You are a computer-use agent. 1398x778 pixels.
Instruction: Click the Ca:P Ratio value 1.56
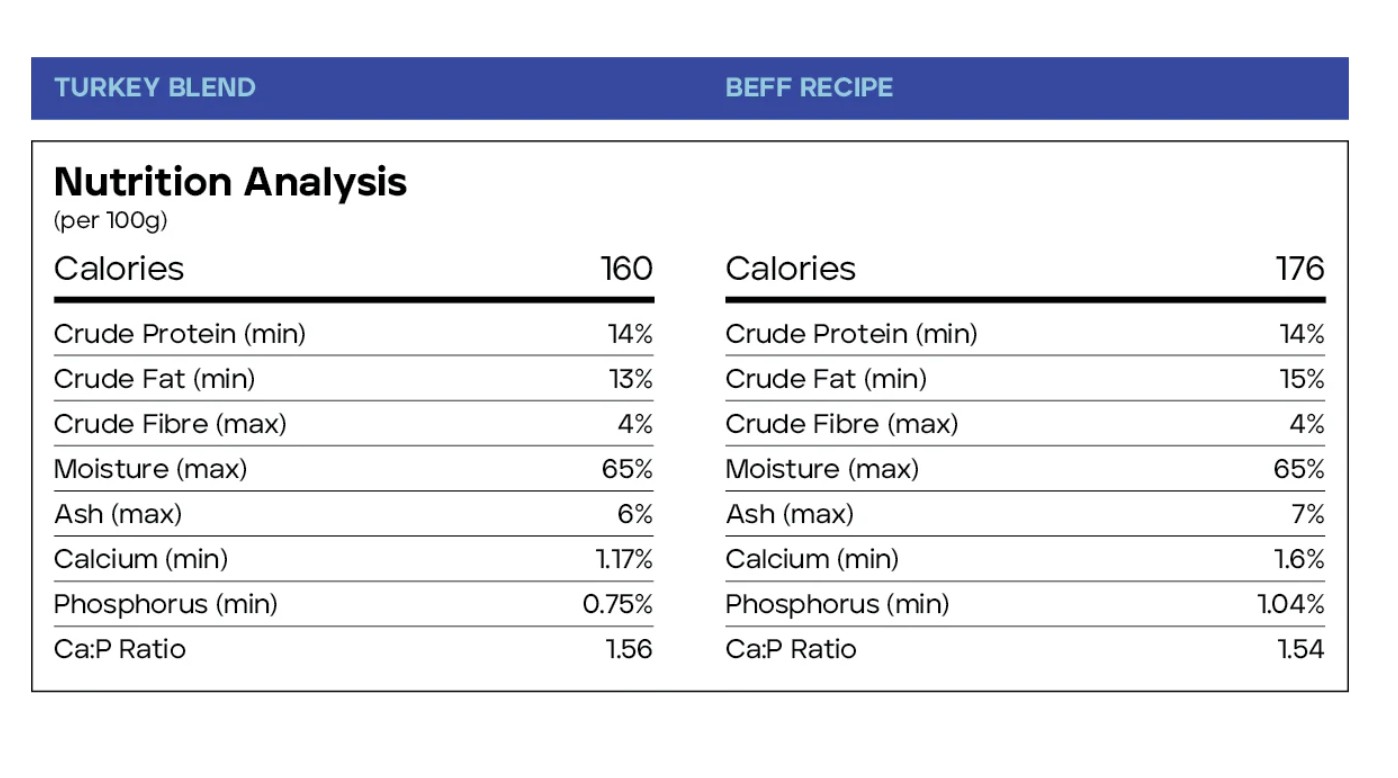(x=629, y=649)
